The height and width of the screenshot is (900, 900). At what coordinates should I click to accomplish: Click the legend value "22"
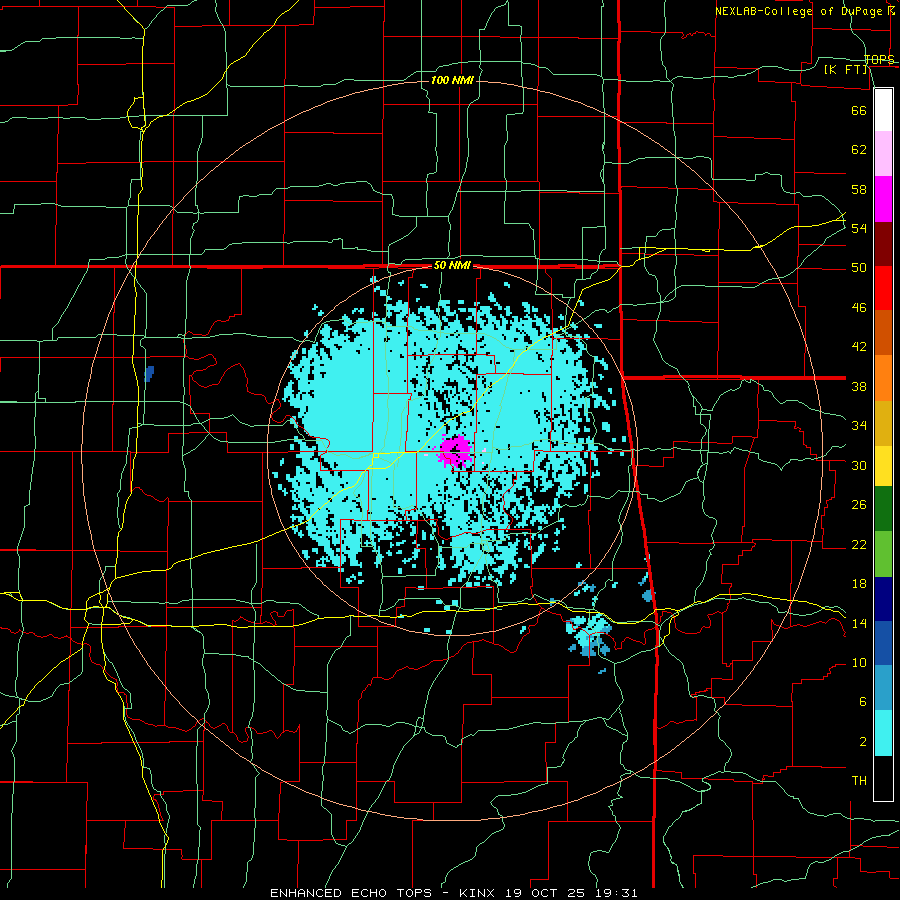pos(859,544)
